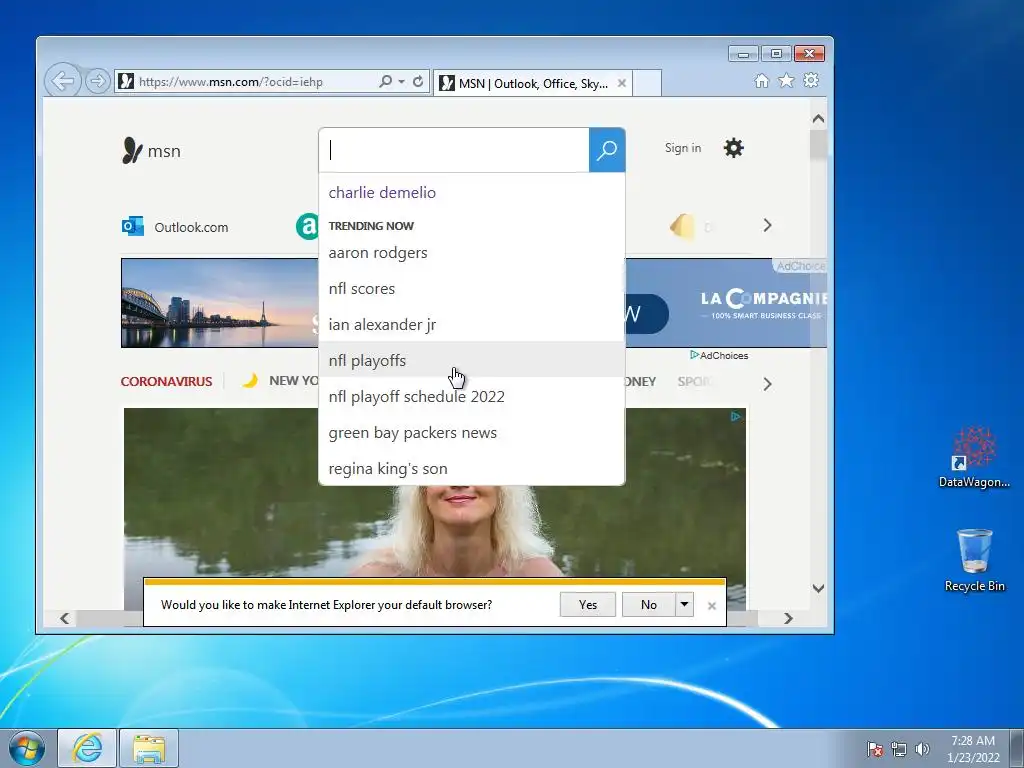Select the Recycle Bin desktop icon
This screenshot has height=768, width=1024.
point(974,560)
